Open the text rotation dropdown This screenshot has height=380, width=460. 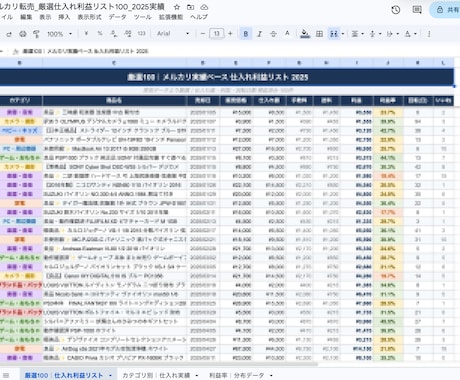pyautogui.click(x=410, y=34)
